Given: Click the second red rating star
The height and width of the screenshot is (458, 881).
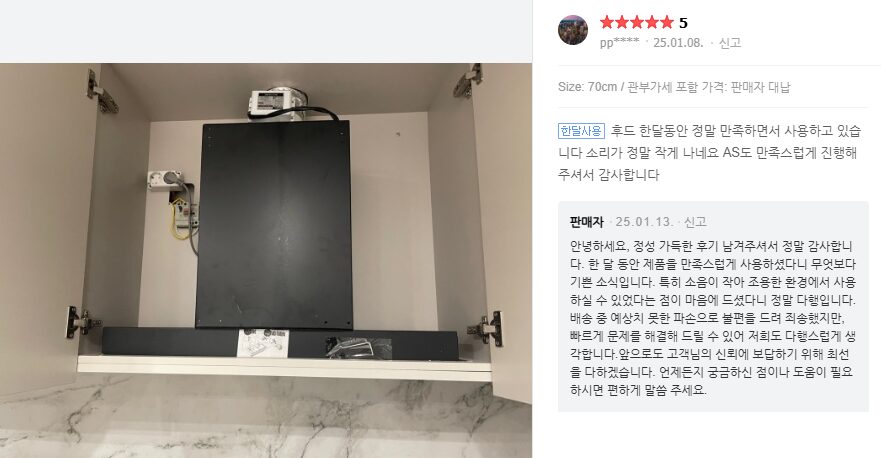Looking at the screenshot, I should point(622,22).
